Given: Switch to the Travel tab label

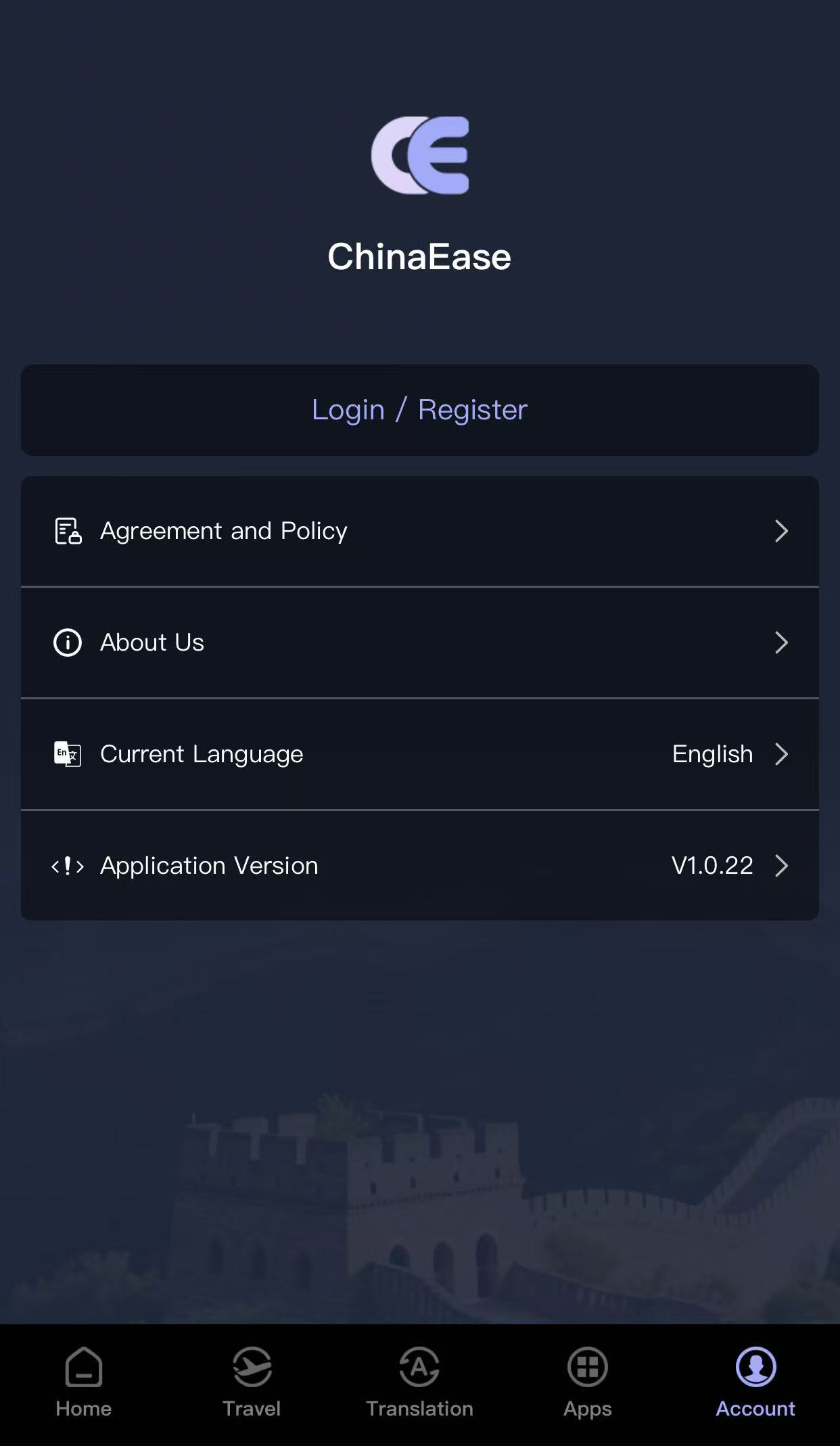Looking at the screenshot, I should tap(252, 1409).
